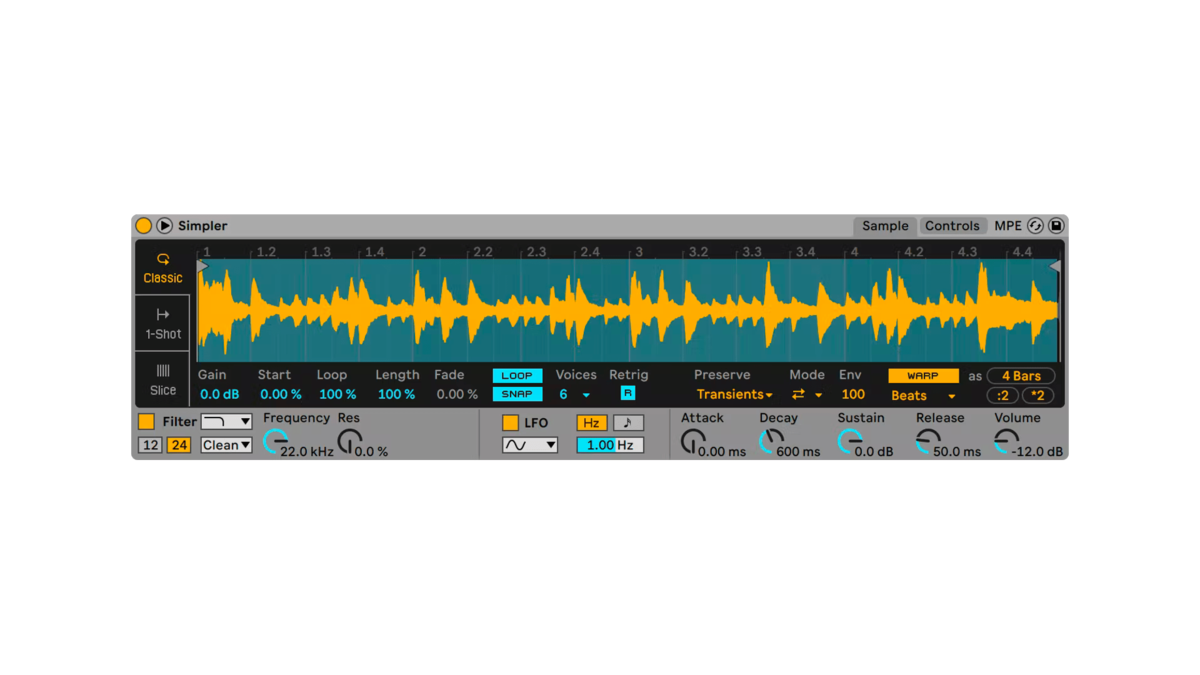Click the ruler label 2.2

tap(482, 252)
